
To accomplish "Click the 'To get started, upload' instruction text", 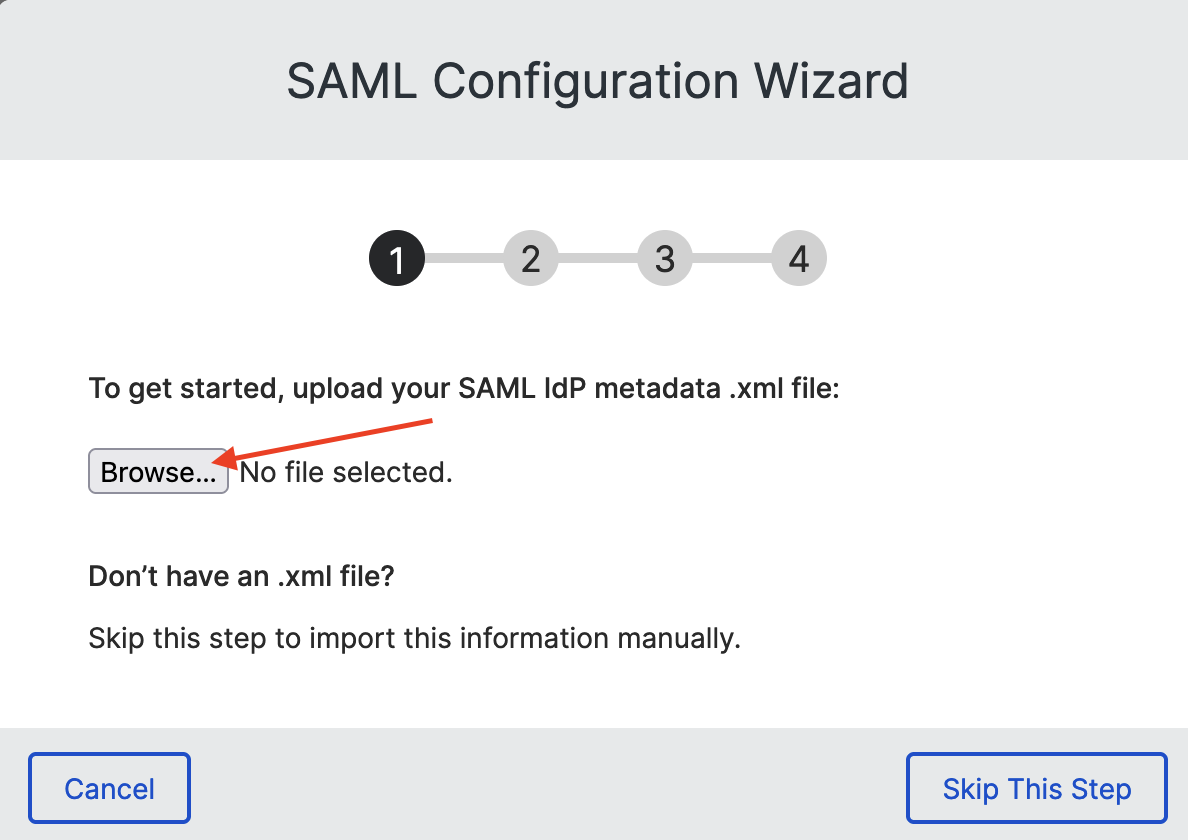I will point(464,388).
